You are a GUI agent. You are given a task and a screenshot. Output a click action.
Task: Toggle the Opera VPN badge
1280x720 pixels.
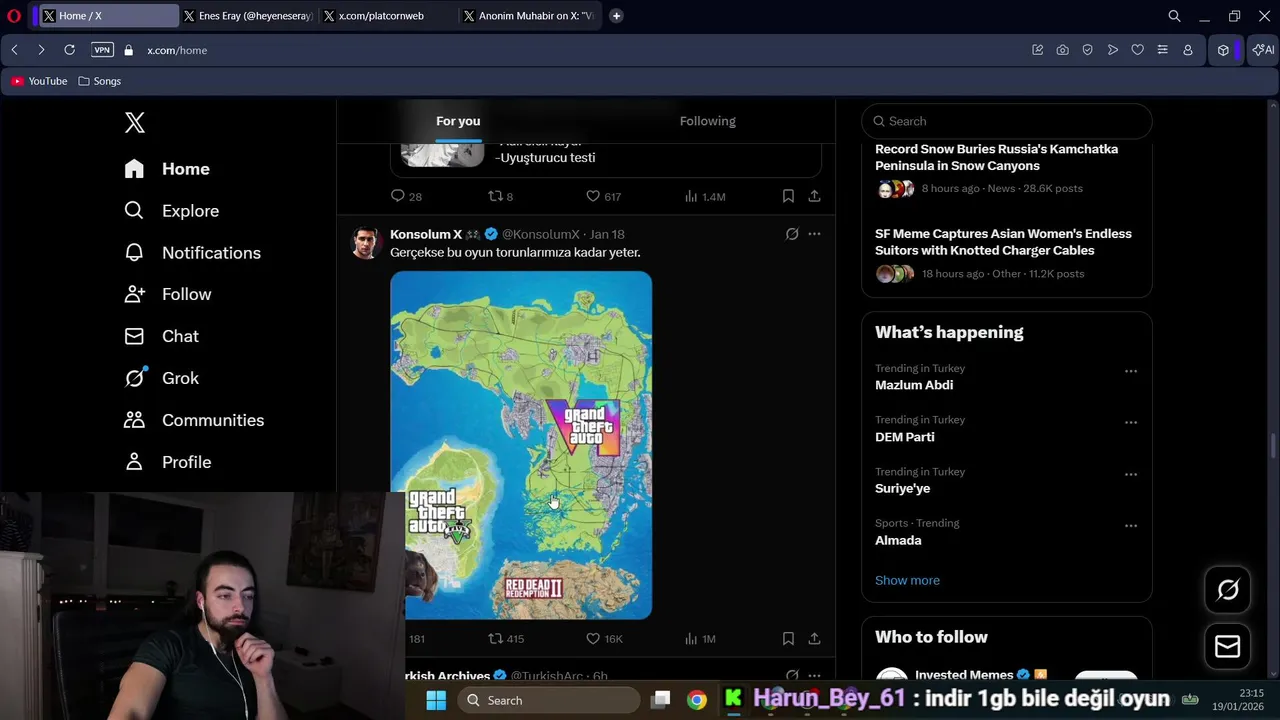click(102, 50)
